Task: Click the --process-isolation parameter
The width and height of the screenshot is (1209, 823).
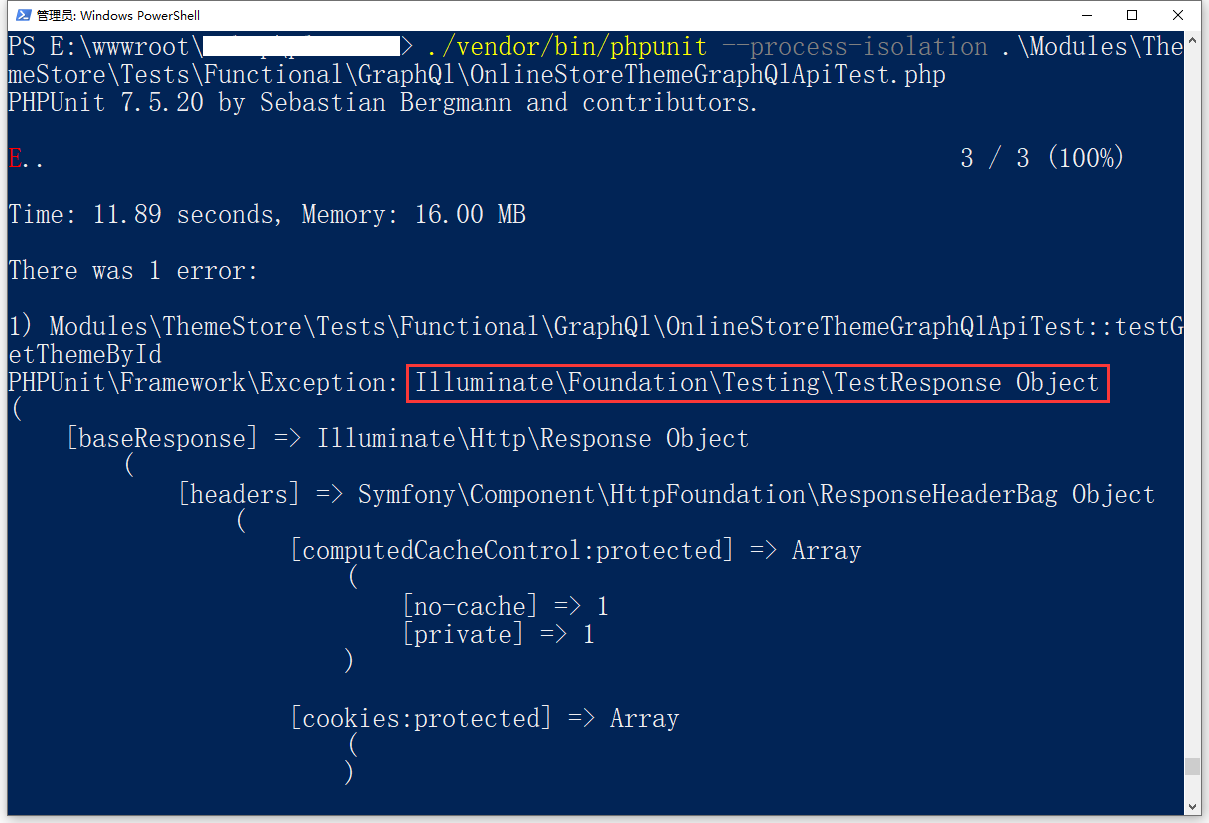Action: (x=854, y=47)
